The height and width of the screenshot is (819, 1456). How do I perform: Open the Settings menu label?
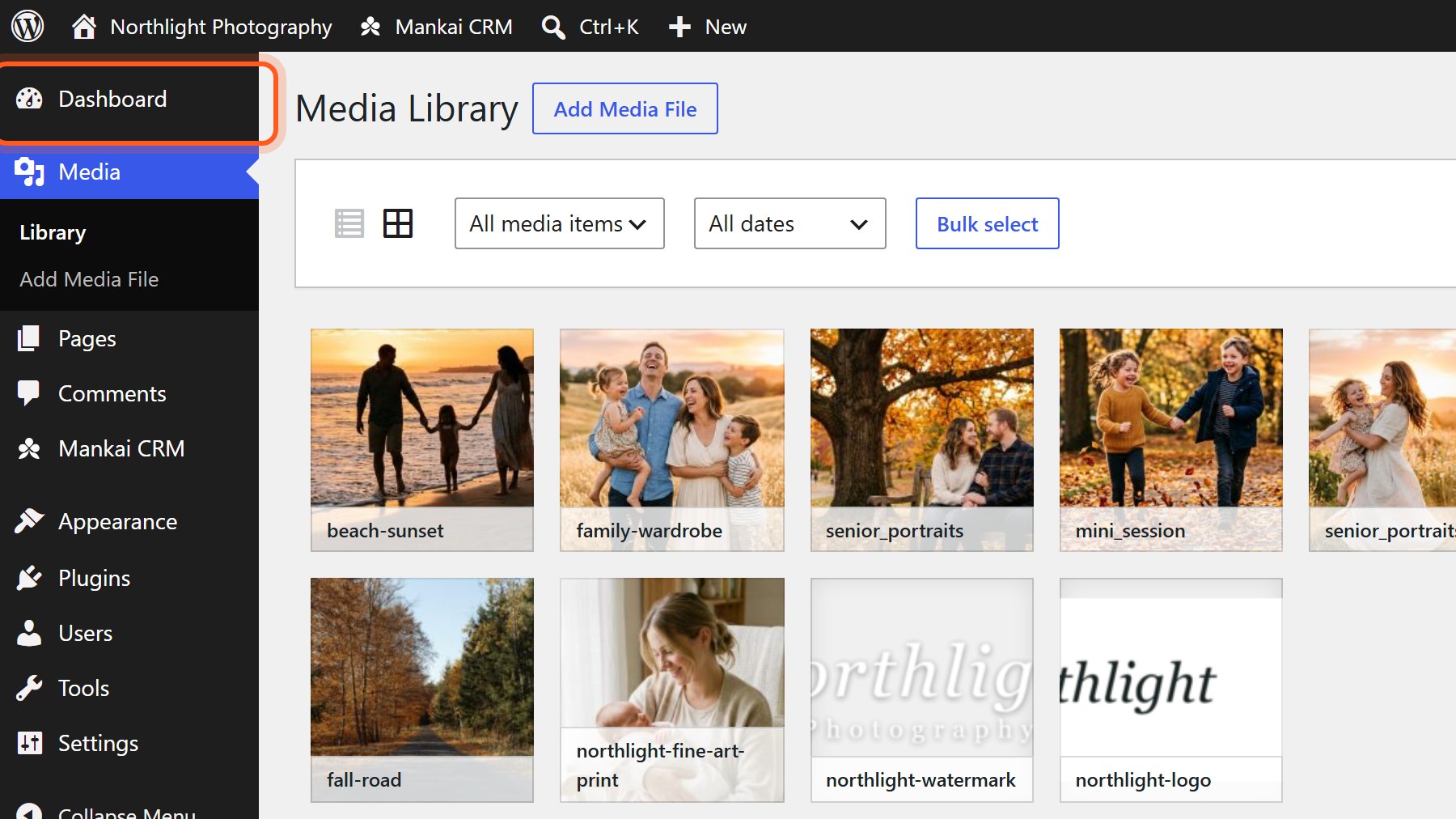[98, 743]
